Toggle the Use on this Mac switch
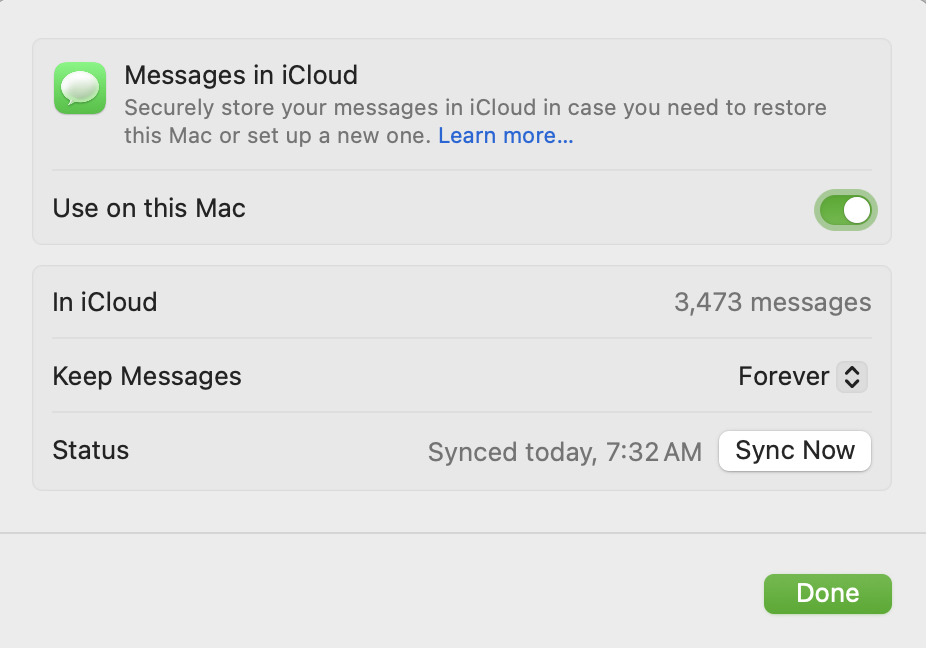Image resolution: width=926 pixels, height=648 pixels. click(x=846, y=210)
